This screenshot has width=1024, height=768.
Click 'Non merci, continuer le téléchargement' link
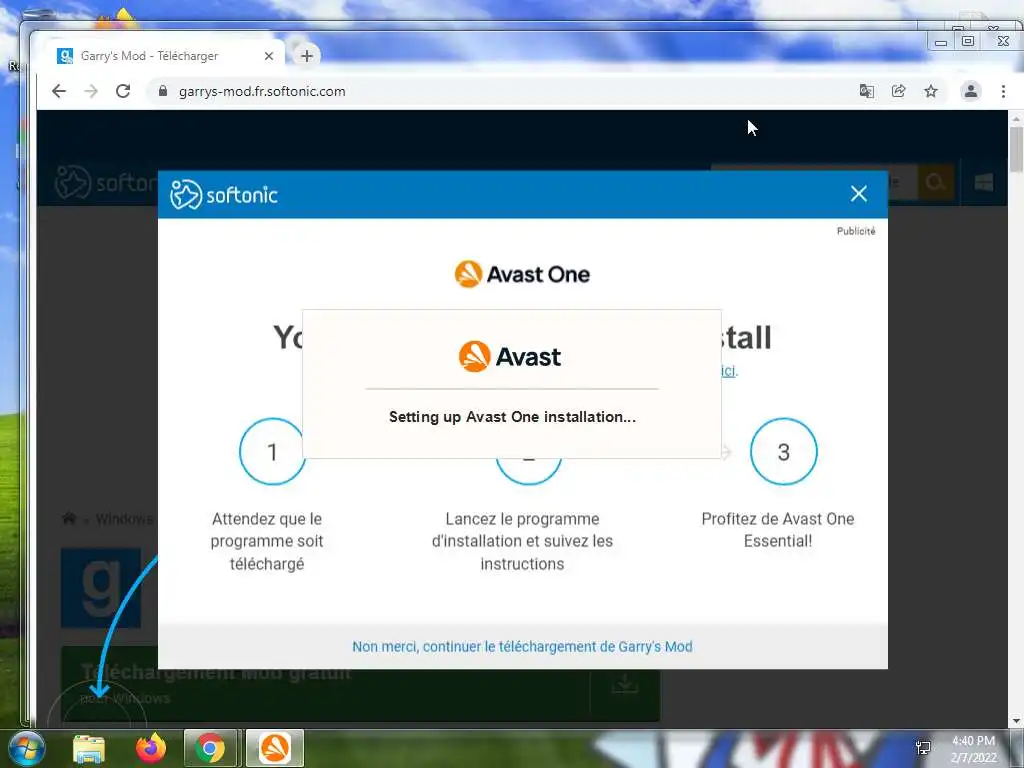(522, 647)
